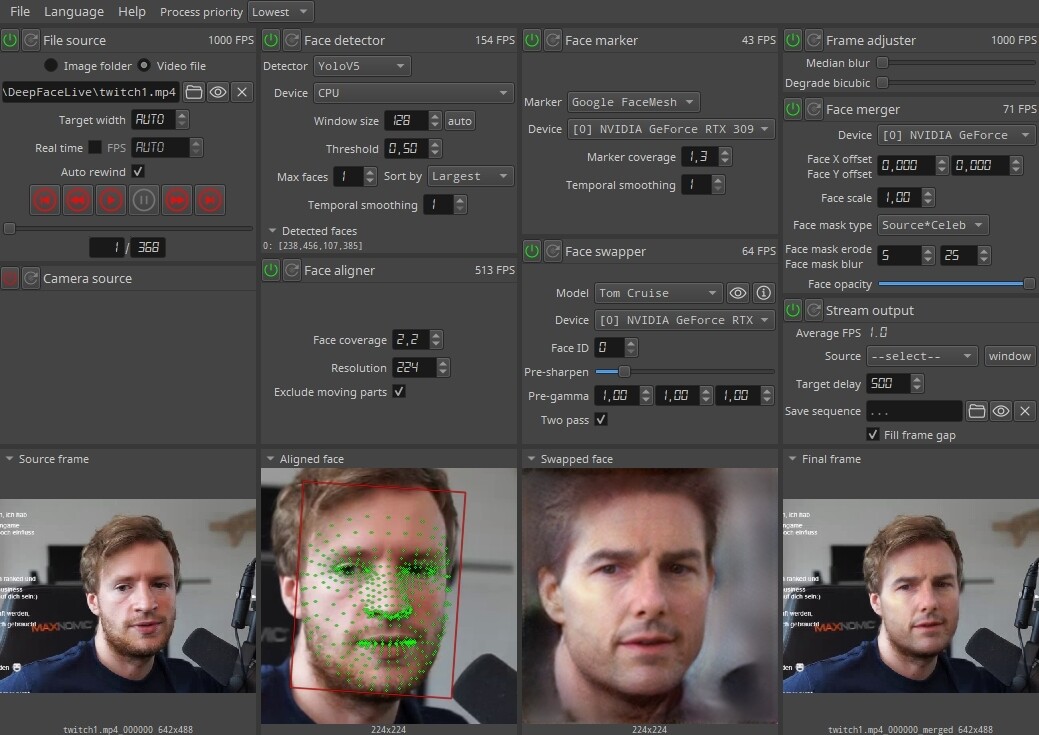Select the Image folder radio button

point(51,66)
